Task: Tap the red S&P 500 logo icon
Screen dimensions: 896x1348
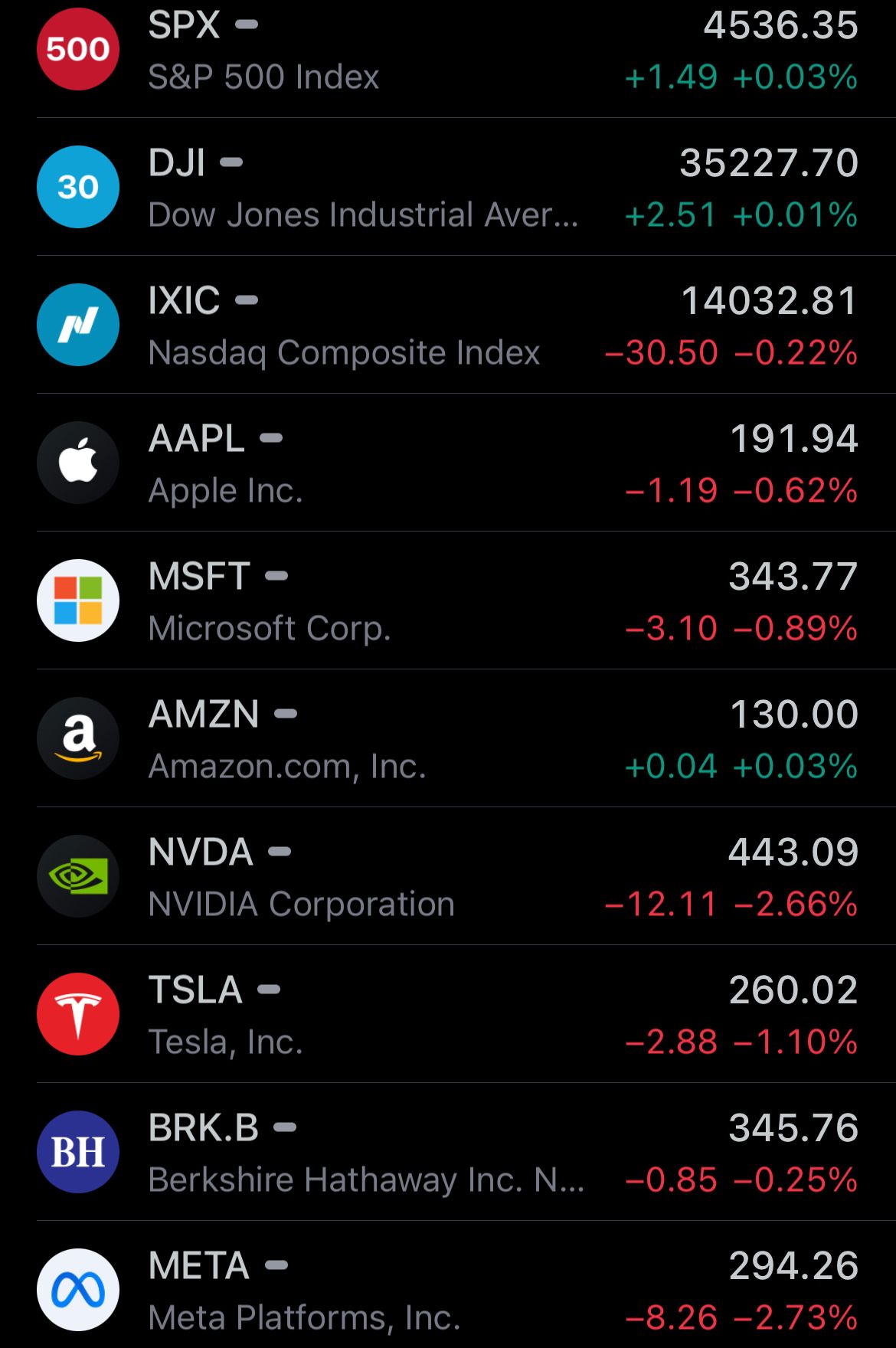Action: point(78,49)
